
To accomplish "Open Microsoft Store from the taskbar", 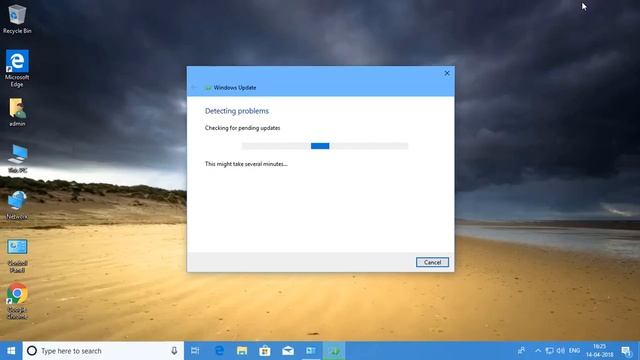I will (x=265, y=351).
